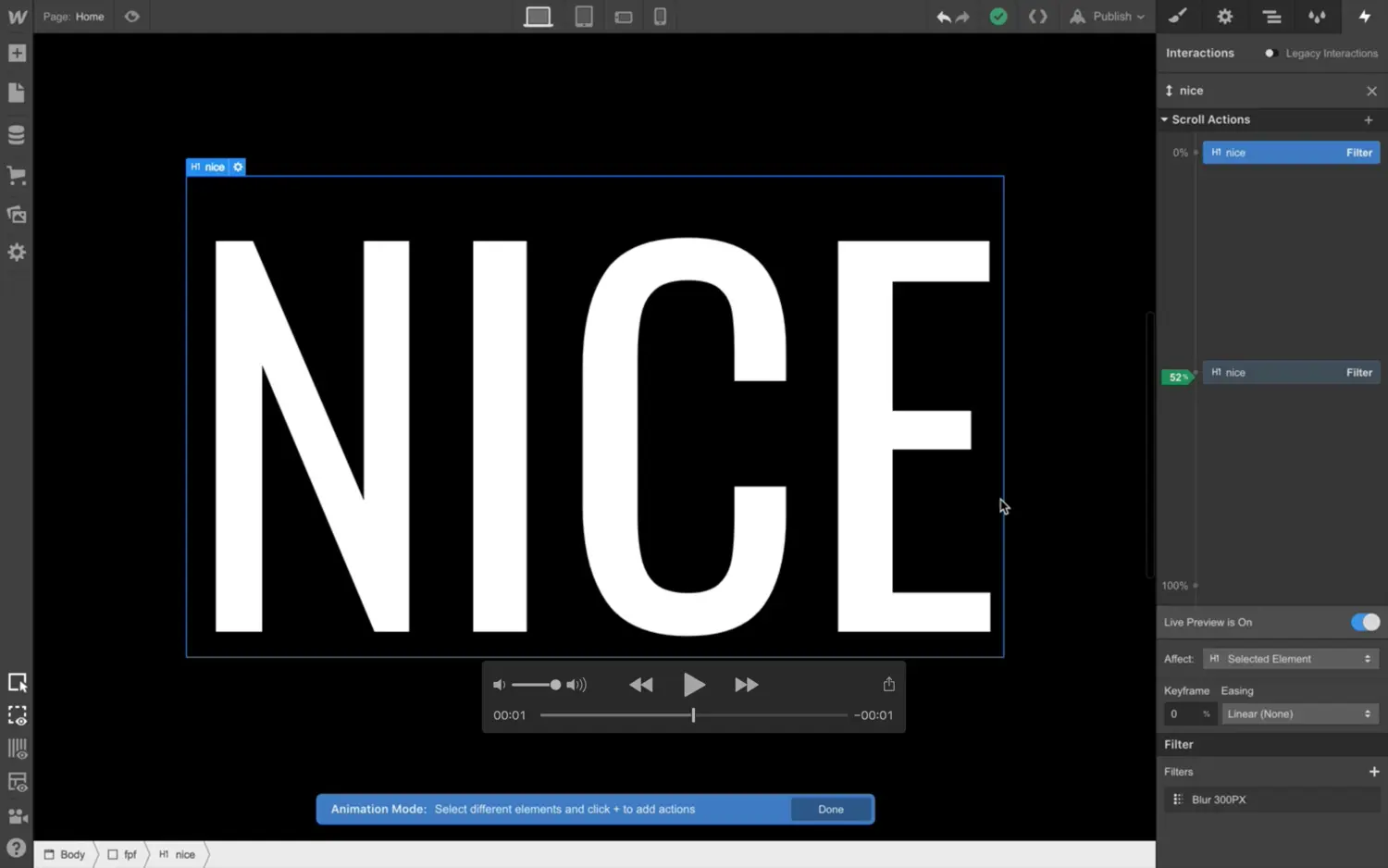Click the Keyframe percentage input field
This screenshot has width=1388, height=868.
pos(1188,714)
